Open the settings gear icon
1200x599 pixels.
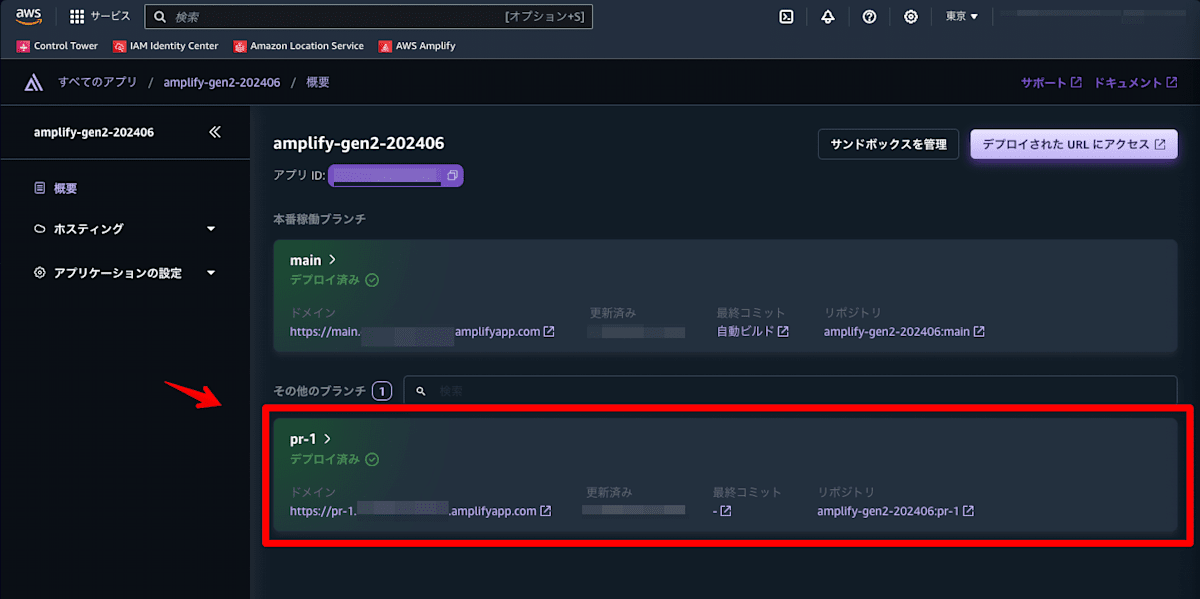click(x=910, y=16)
